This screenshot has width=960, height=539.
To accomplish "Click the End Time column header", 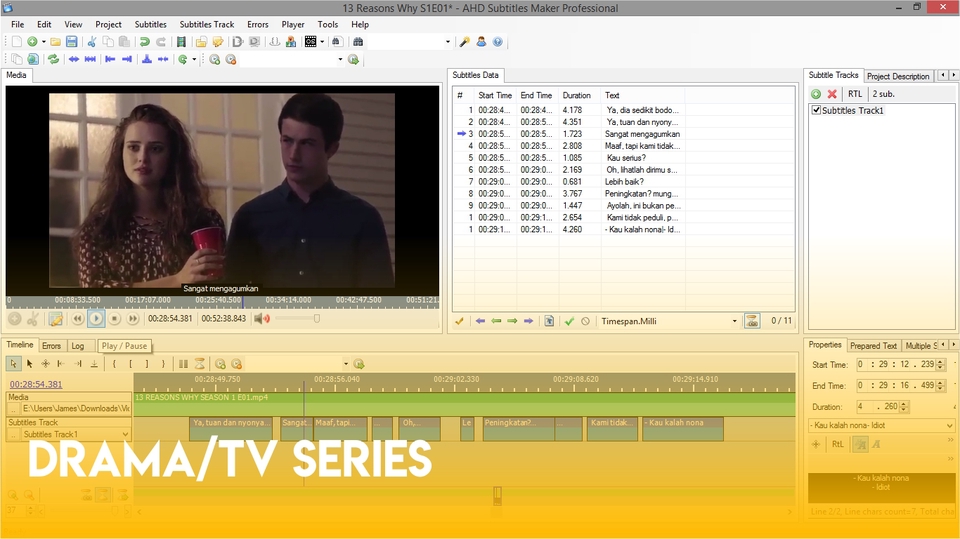I will 536,96.
